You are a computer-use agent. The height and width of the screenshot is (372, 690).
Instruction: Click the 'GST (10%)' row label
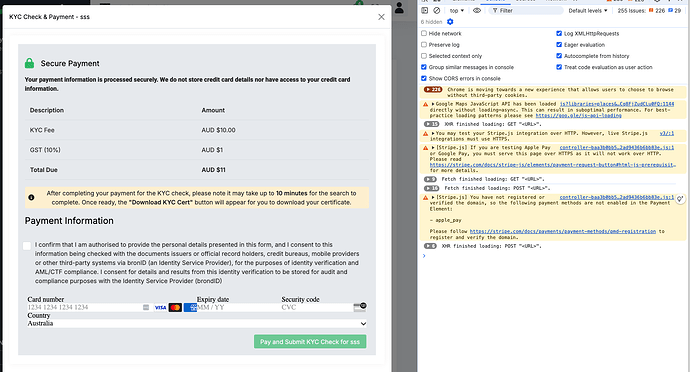pyautogui.click(x=45, y=150)
